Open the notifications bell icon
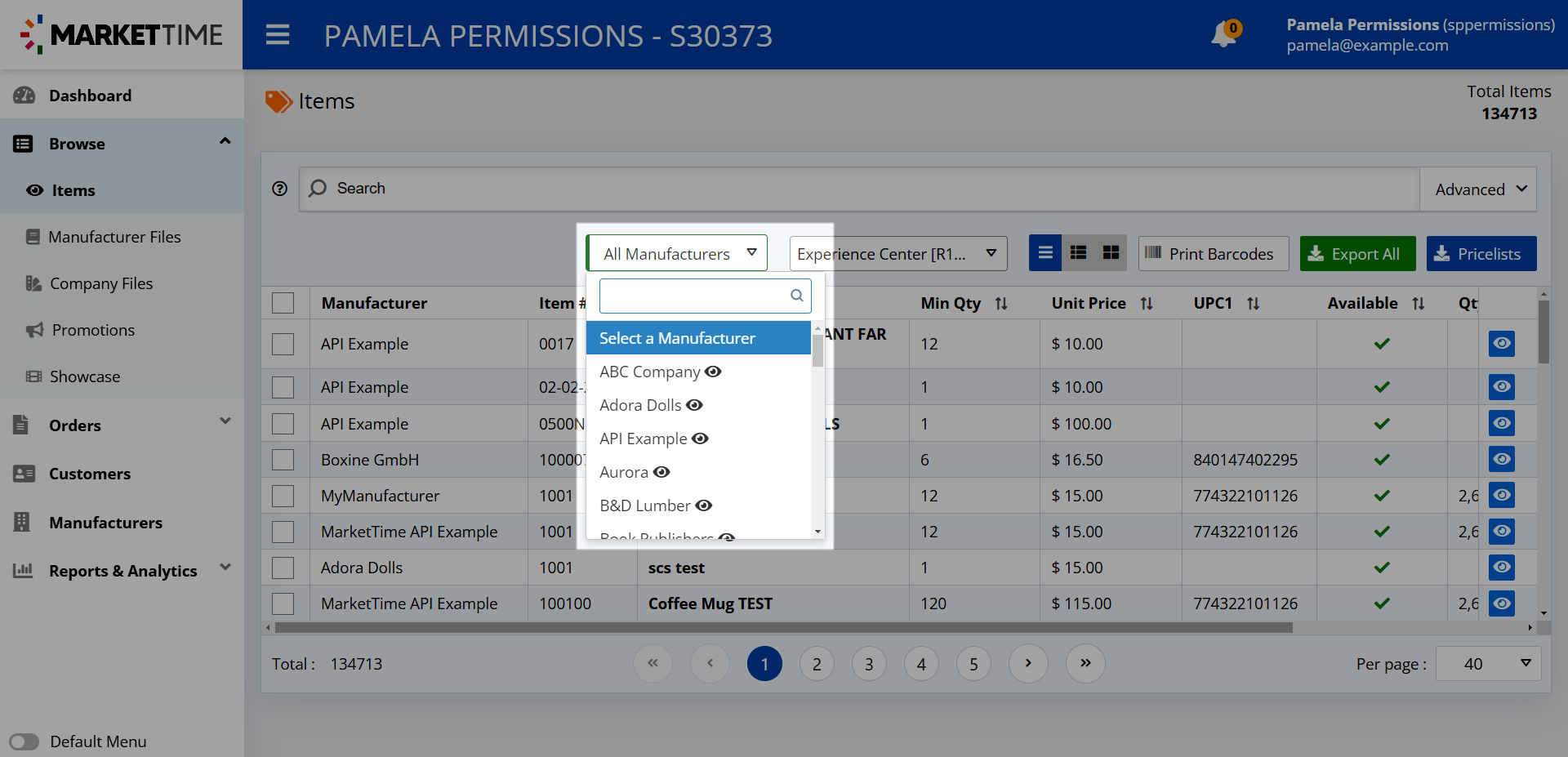This screenshot has height=757, width=1568. [1224, 35]
